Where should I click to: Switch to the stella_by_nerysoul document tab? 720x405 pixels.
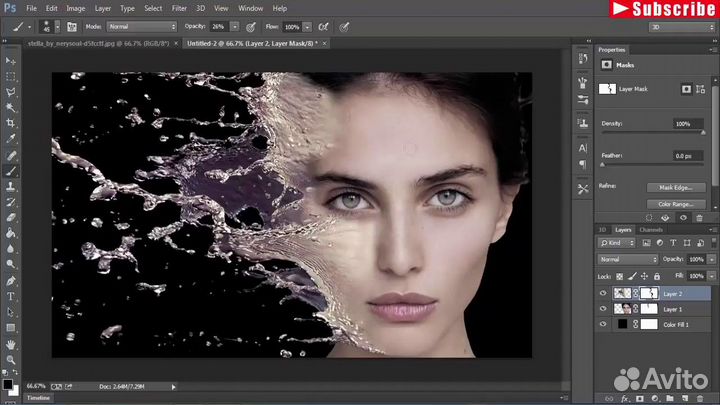(x=85, y=44)
